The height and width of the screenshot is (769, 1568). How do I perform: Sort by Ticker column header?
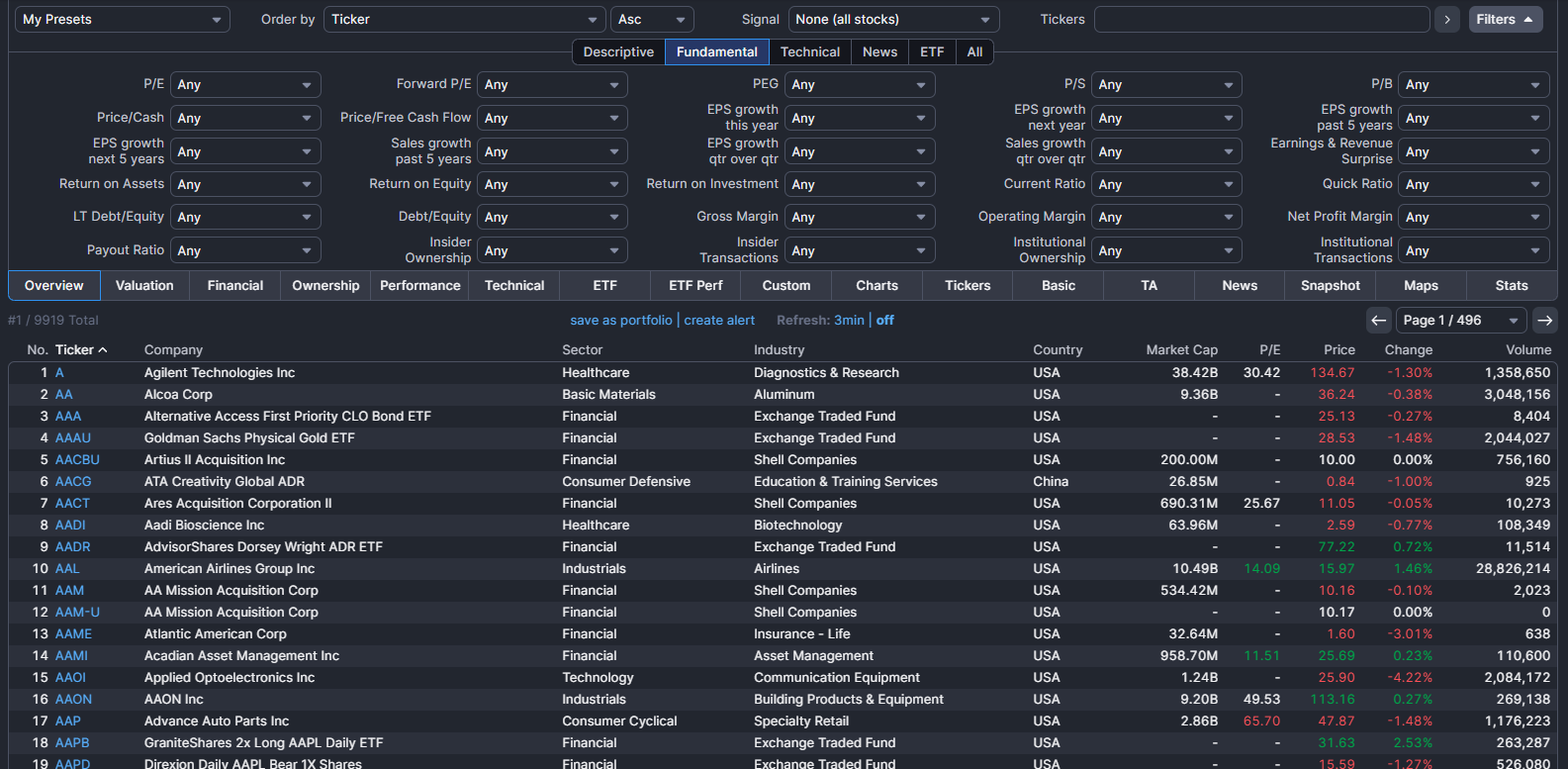coord(81,350)
